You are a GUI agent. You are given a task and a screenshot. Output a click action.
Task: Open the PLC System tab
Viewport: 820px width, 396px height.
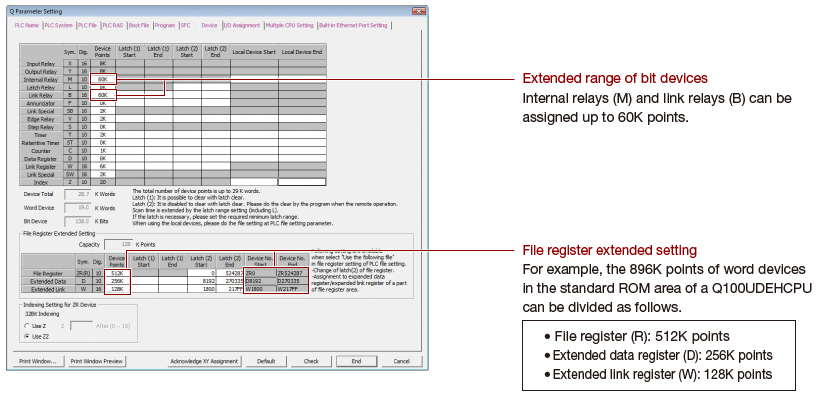coord(58,25)
